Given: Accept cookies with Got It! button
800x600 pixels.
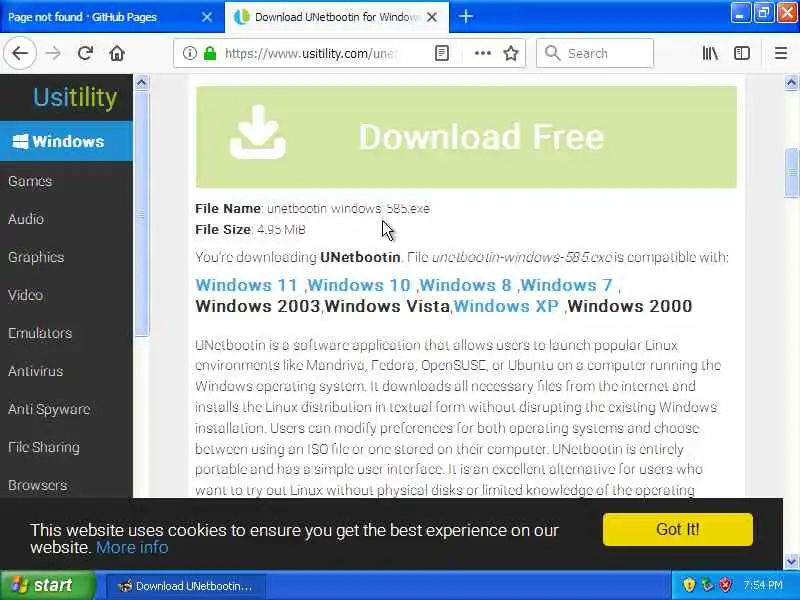Looking at the screenshot, I should pyautogui.click(x=678, y=530).
